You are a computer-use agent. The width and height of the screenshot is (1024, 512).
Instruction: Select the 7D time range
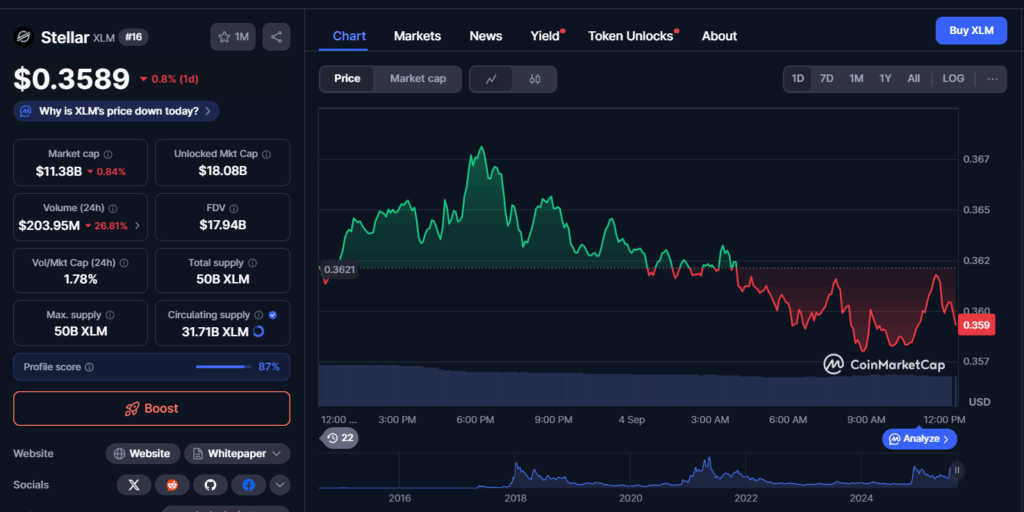point(826,79)
